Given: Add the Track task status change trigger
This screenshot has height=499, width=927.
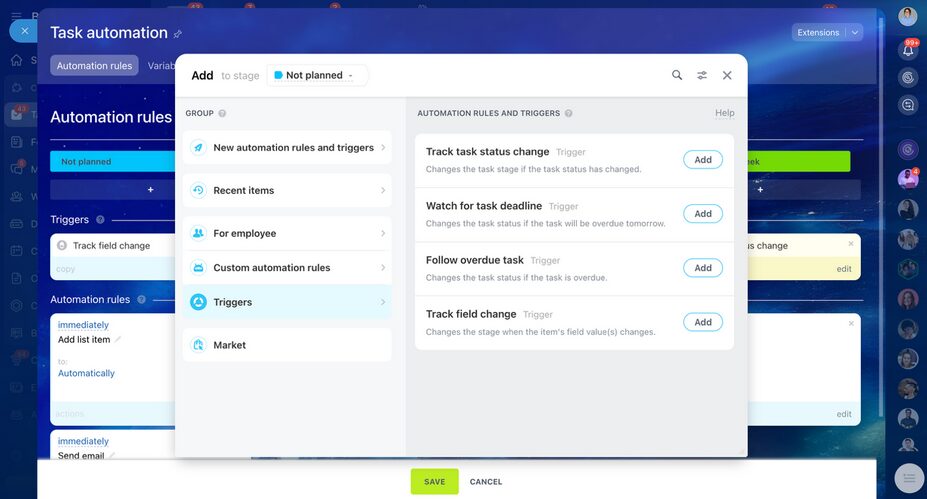Looking at the screenshot, I should 703,160.
